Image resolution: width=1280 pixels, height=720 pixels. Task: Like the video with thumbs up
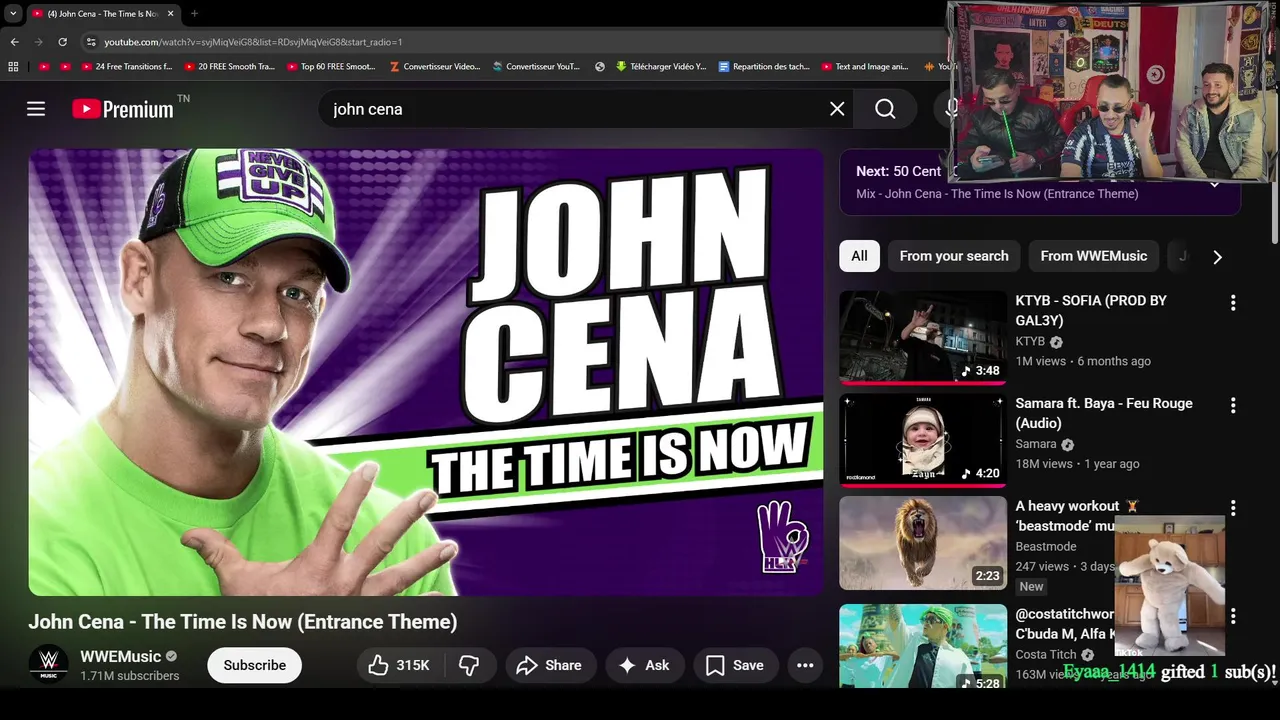point(399,665)
